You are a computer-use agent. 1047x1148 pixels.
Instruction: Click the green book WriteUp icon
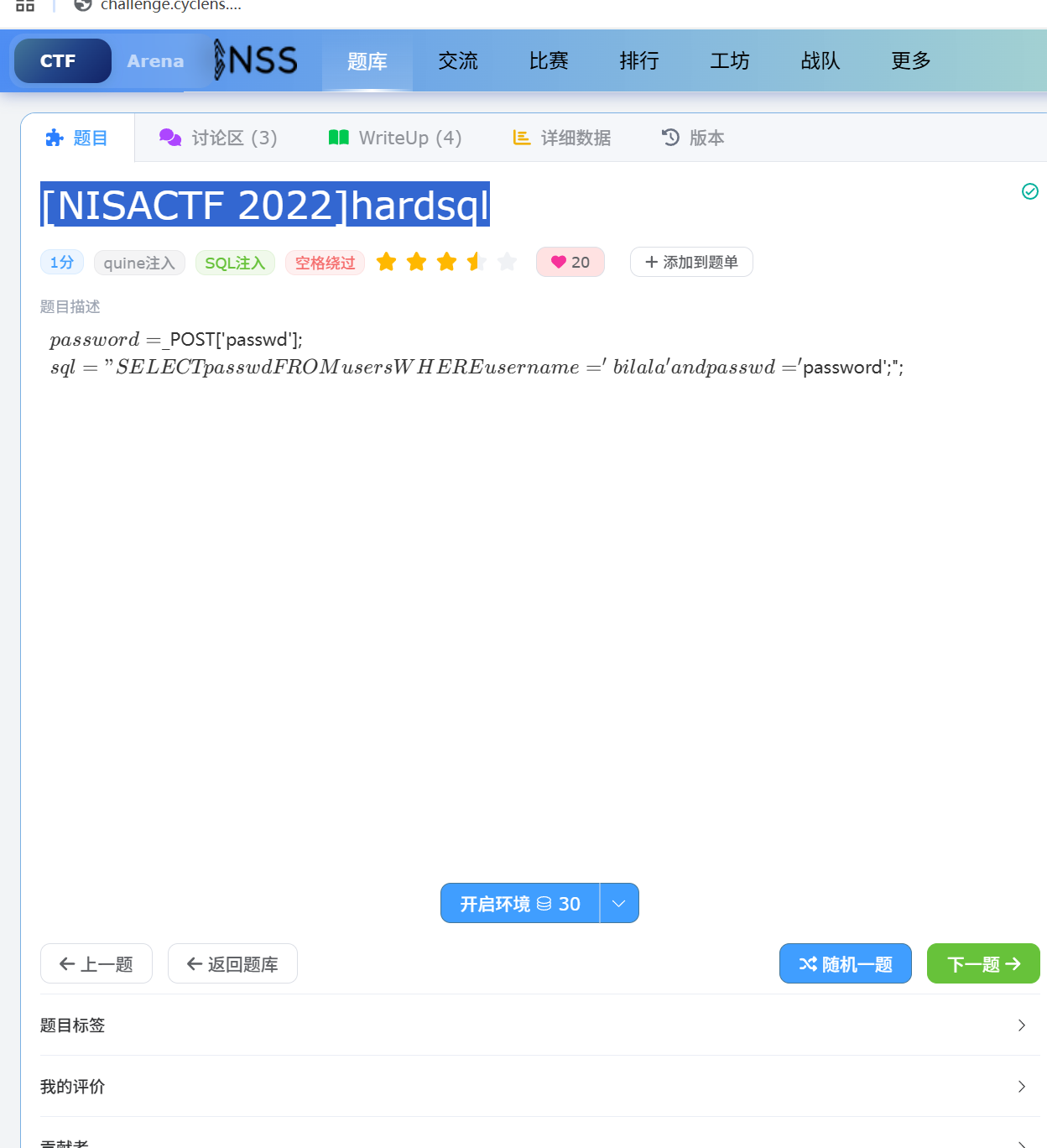tap(339, 138)
